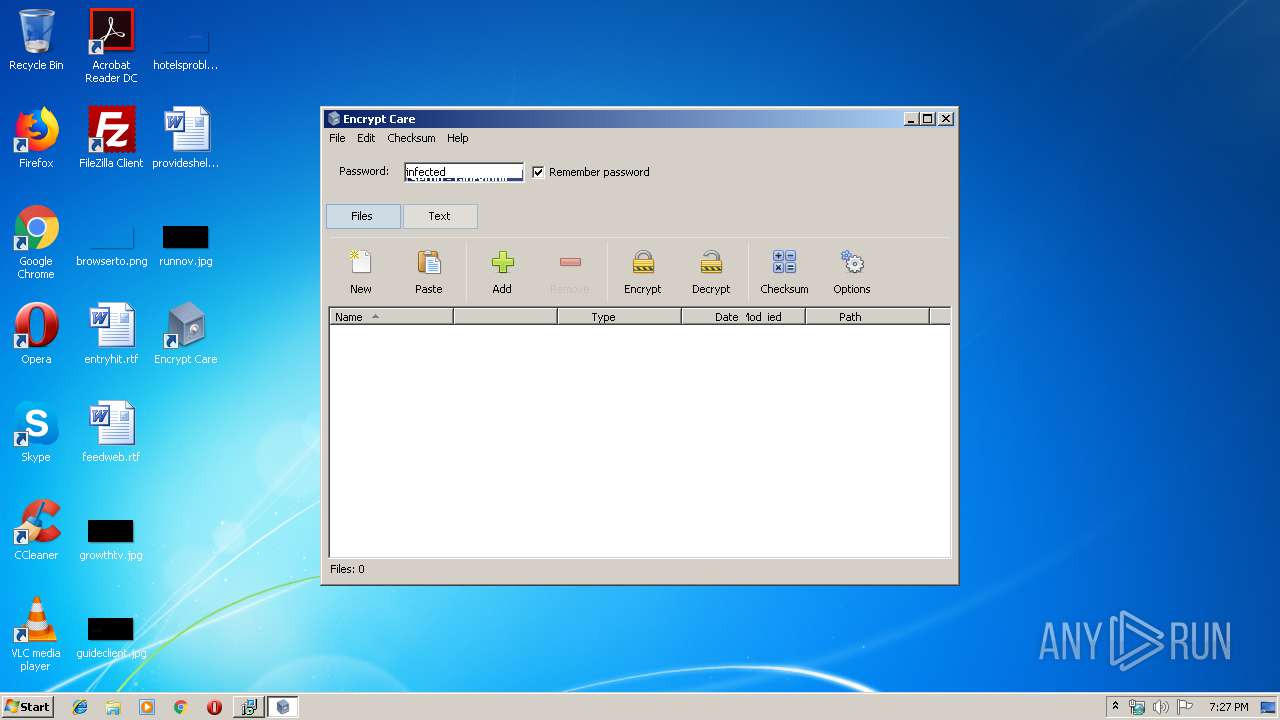
Task: Select the FileZilla Client desktop shortcut
Action: 111,138
